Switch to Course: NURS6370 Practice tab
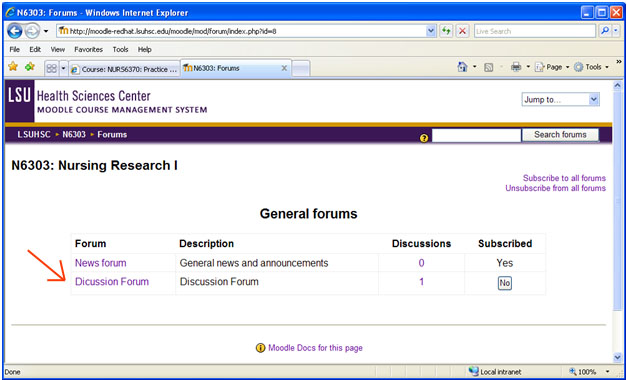 (x=124, y=69)
